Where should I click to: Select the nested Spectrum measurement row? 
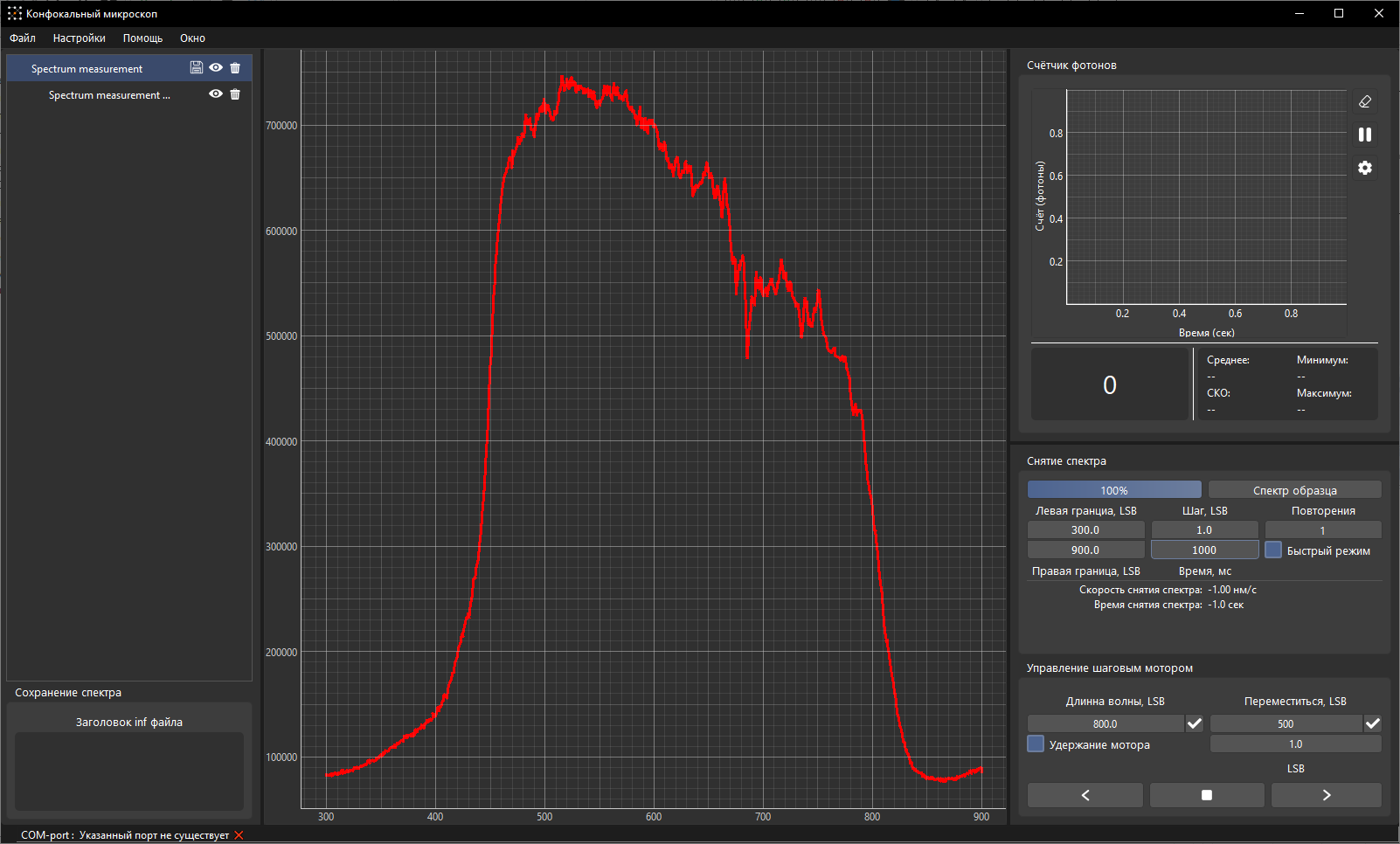click(x=129, y=94)
